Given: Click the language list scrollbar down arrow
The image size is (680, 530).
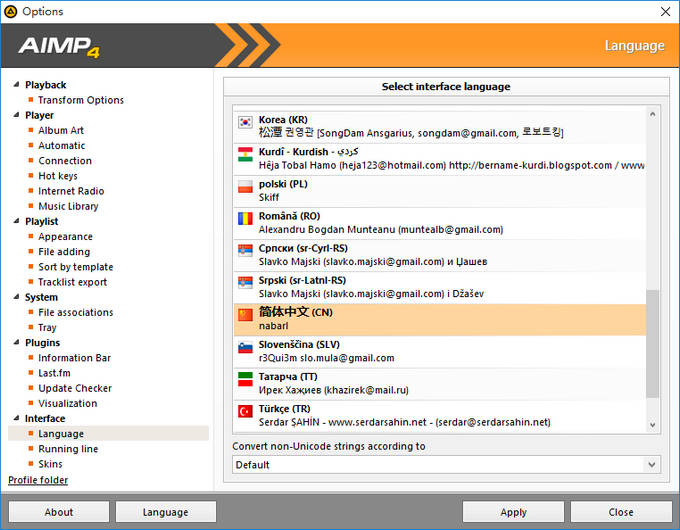Looking at the screenshot, I should click(652, 425).
